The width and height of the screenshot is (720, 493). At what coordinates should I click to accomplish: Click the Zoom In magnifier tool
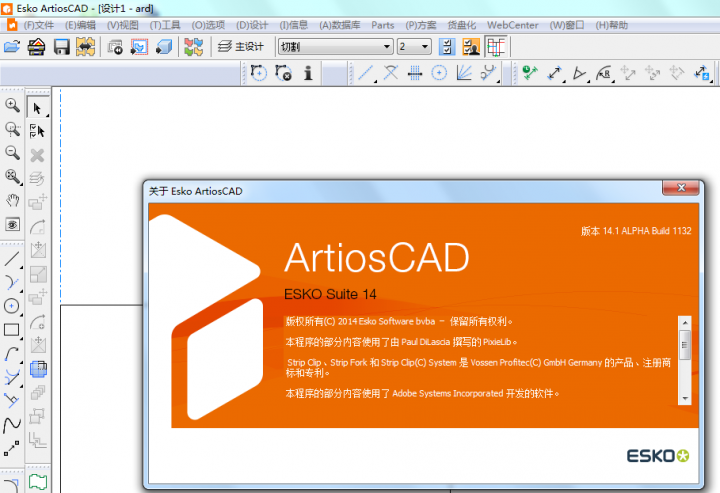pyautogui.click(x=13, y=105)
